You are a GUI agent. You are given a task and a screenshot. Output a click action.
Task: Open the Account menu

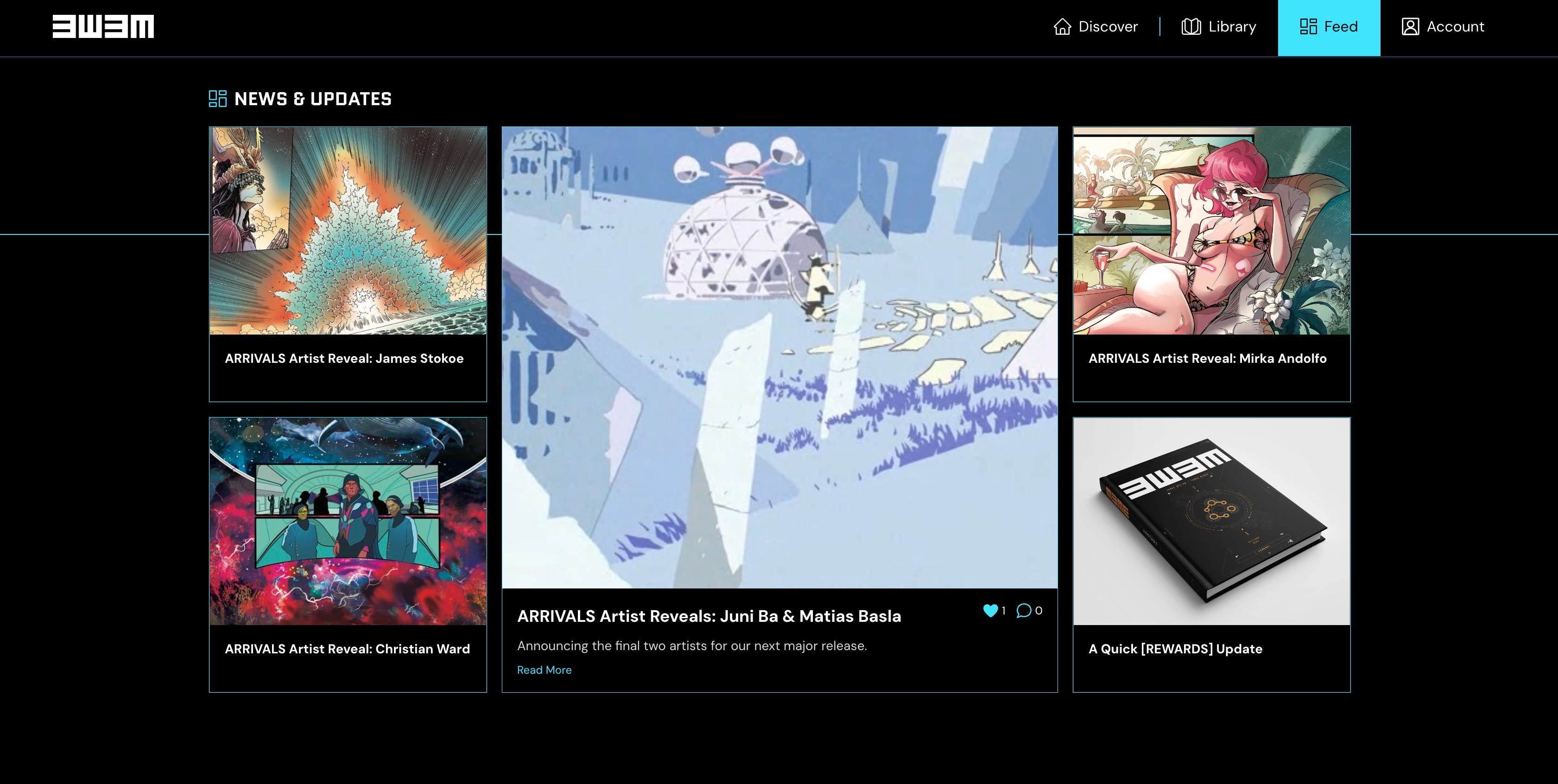1455,26
